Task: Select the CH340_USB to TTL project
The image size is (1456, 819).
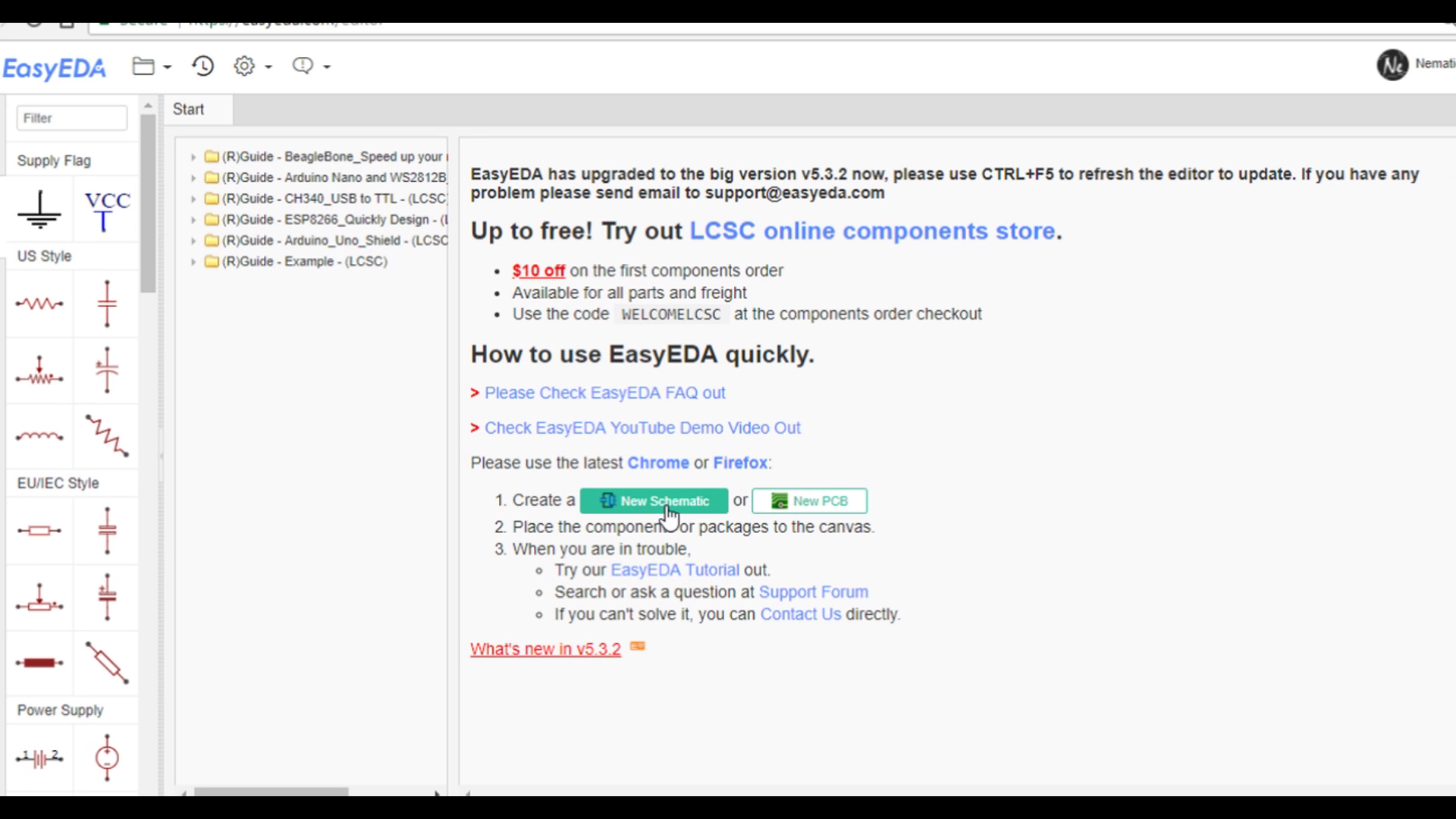Action: pos(334,199)
